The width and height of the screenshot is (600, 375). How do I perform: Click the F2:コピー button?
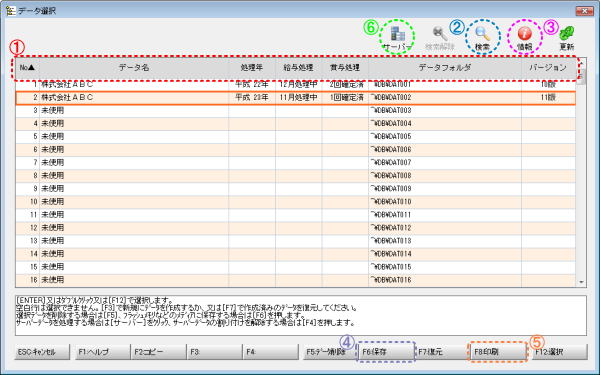coord(158,352)
